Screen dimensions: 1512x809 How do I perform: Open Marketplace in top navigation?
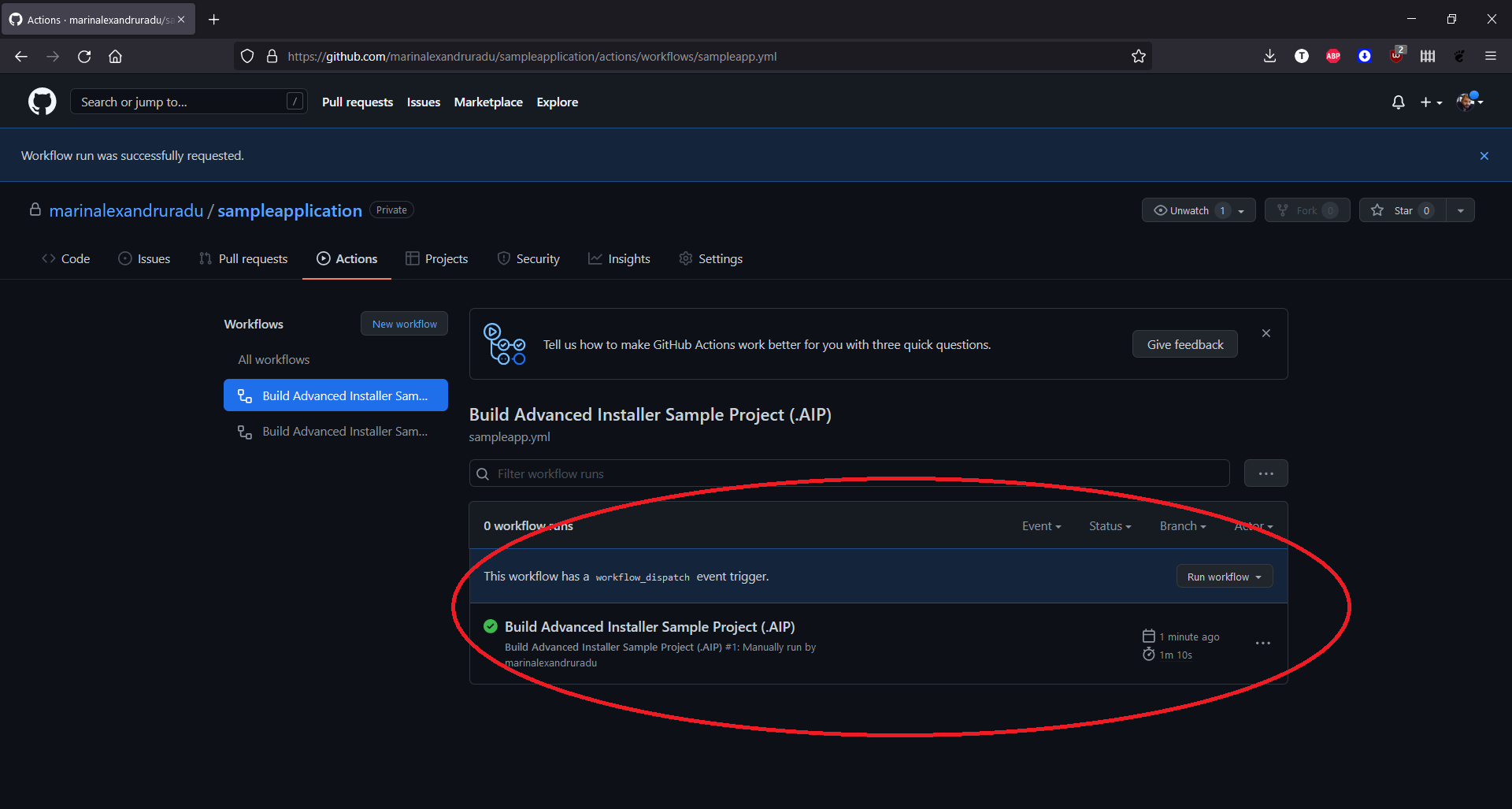click(488, 102)
